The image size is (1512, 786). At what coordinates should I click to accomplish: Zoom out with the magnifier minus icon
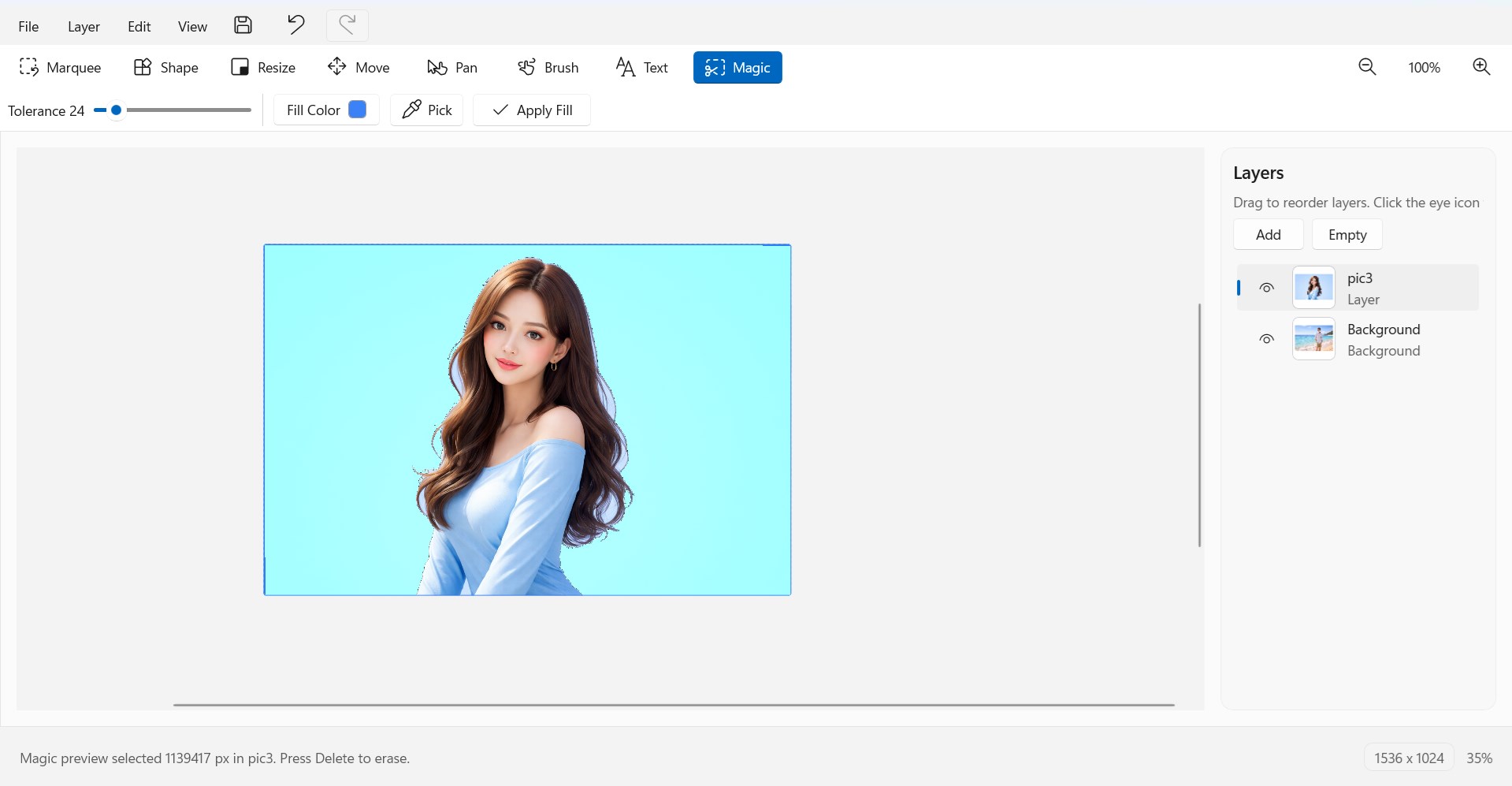coord(1367,67)
